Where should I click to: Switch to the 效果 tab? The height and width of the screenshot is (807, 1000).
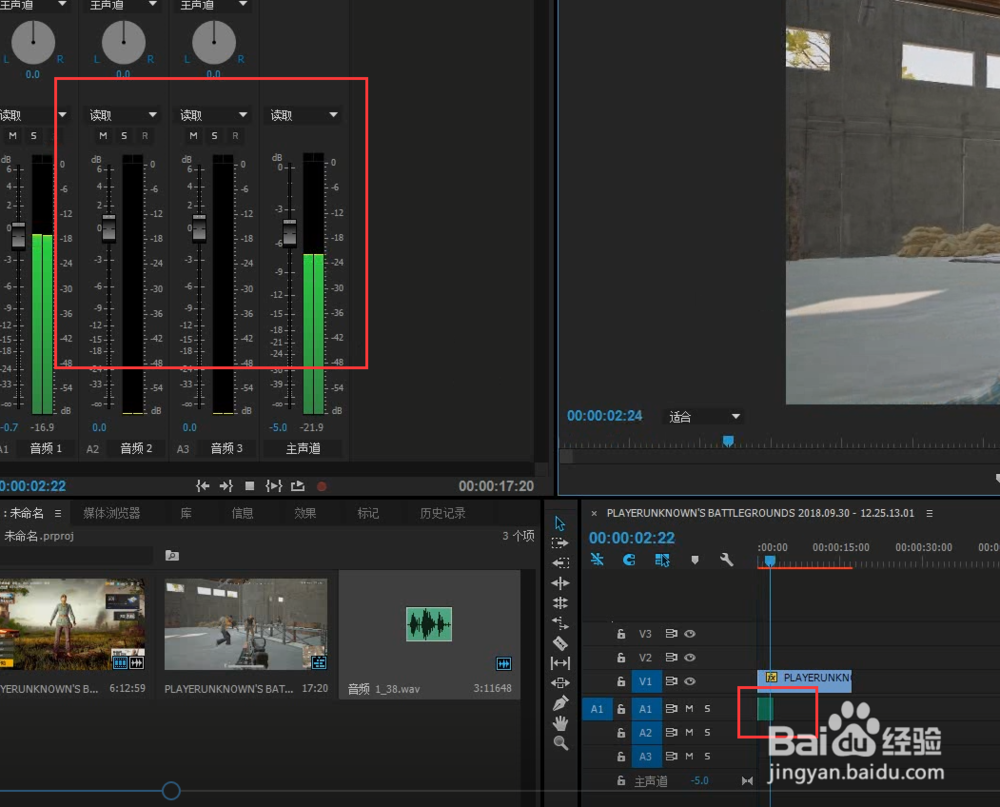[x=305, y=513]
